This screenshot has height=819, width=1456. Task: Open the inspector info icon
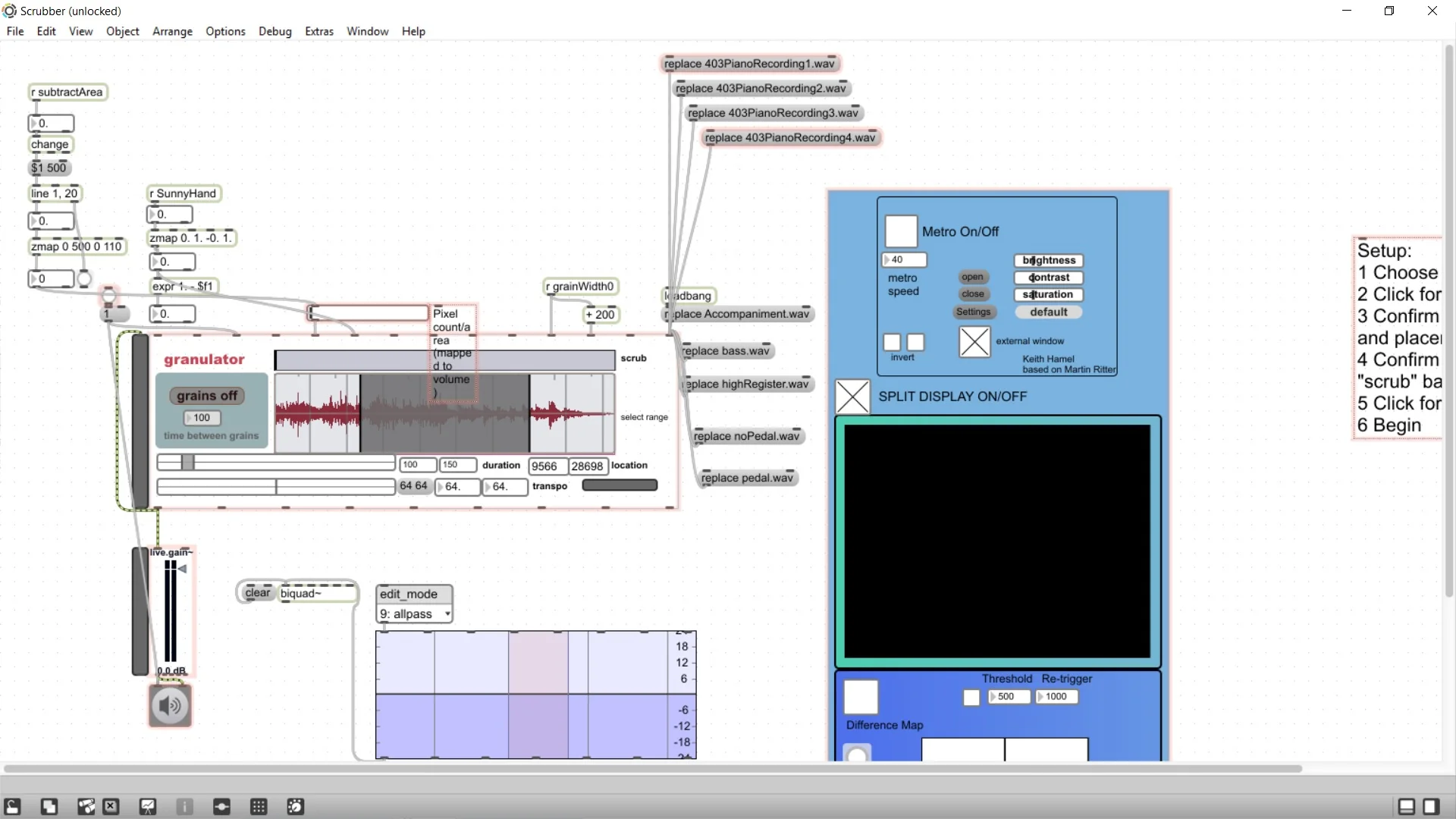tap(185, 807)
